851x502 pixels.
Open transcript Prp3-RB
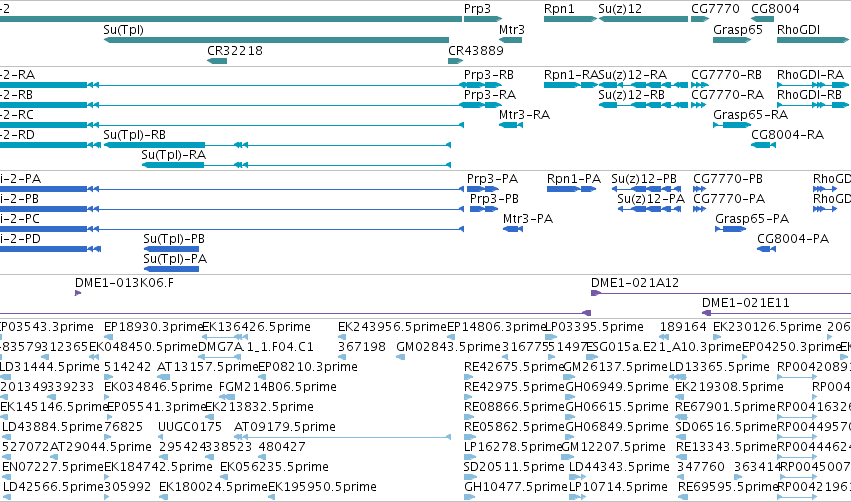point(489,75)
